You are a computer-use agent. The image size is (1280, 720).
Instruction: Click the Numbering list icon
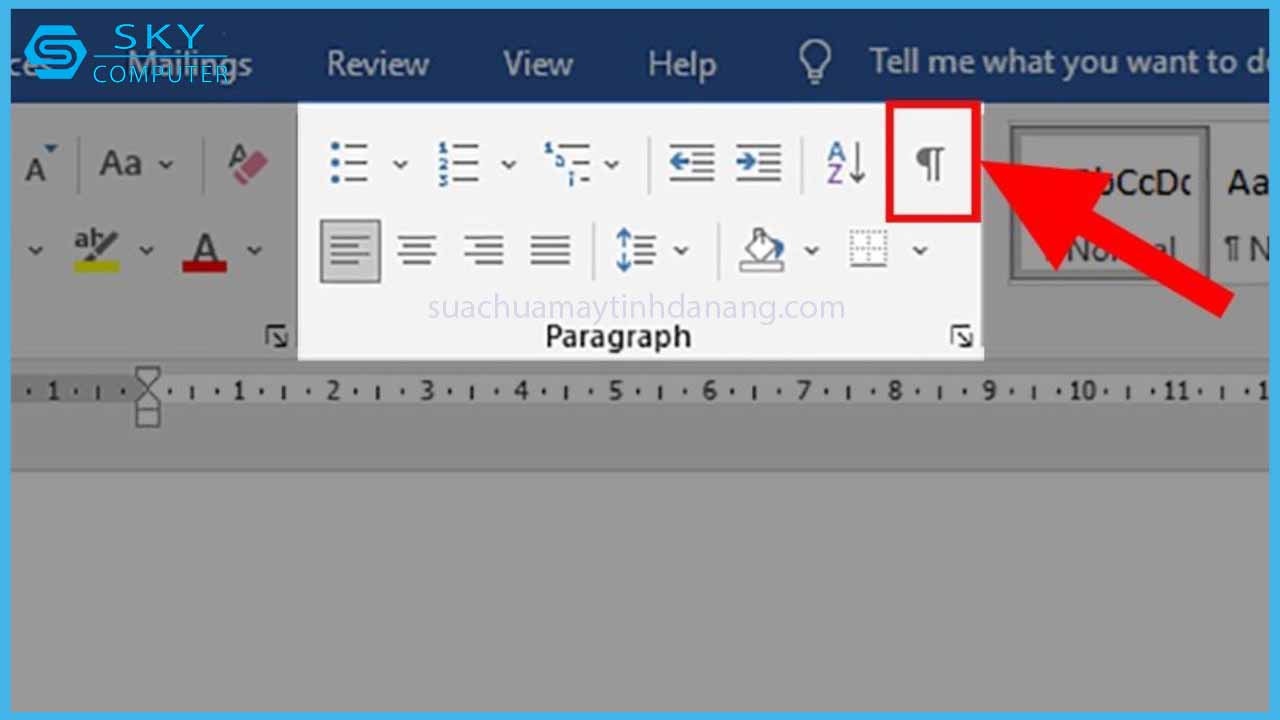458,162
